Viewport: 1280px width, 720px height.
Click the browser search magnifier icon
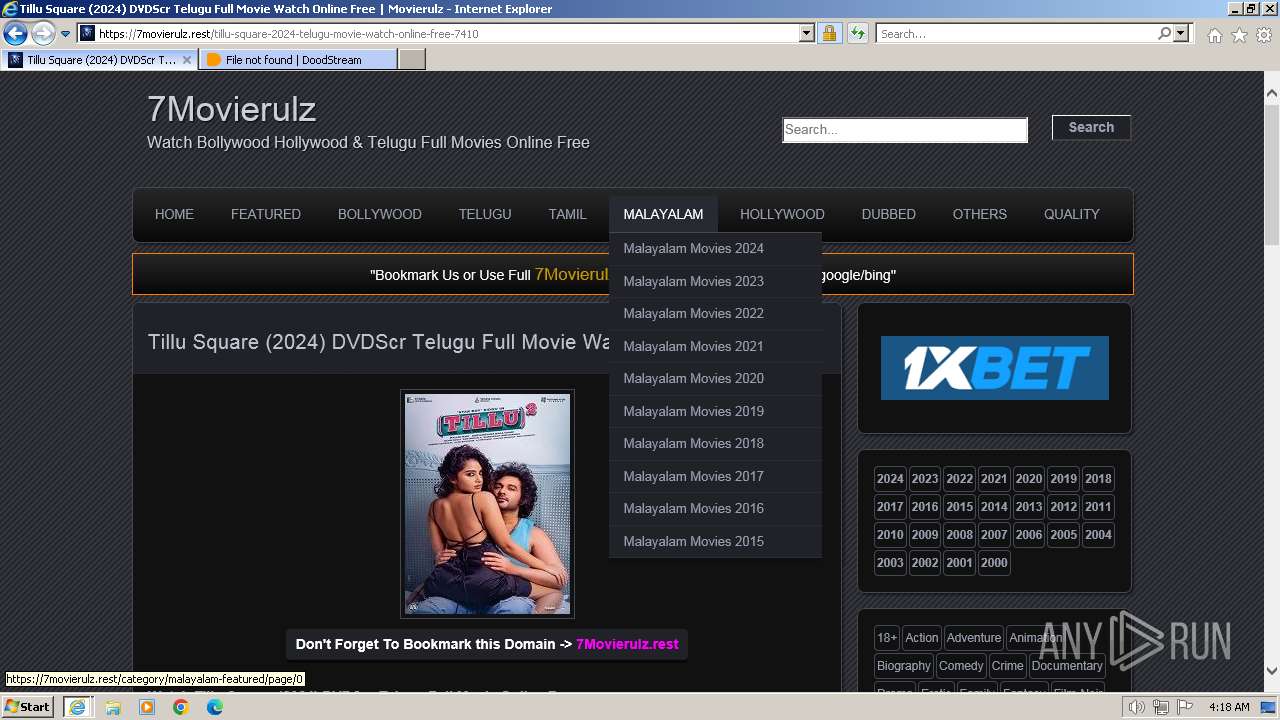click(1164, 33)
